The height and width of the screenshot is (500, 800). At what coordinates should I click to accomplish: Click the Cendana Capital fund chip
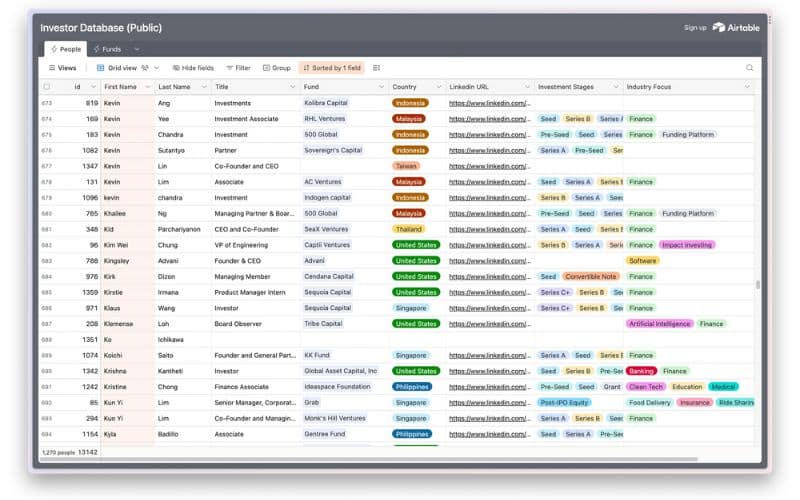coord(329,277)
